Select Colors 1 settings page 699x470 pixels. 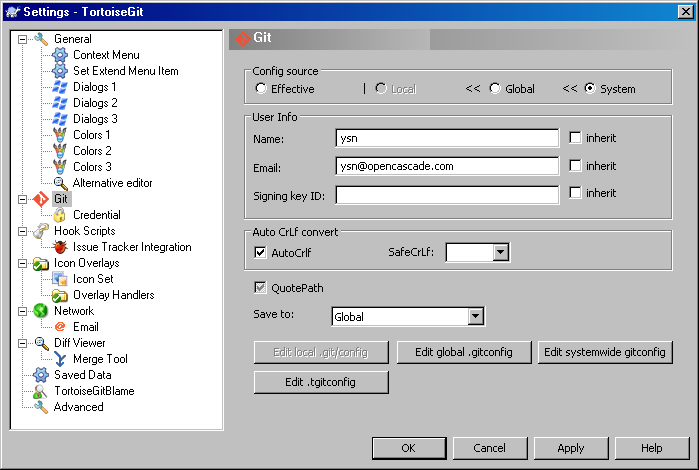click(92, 135)
